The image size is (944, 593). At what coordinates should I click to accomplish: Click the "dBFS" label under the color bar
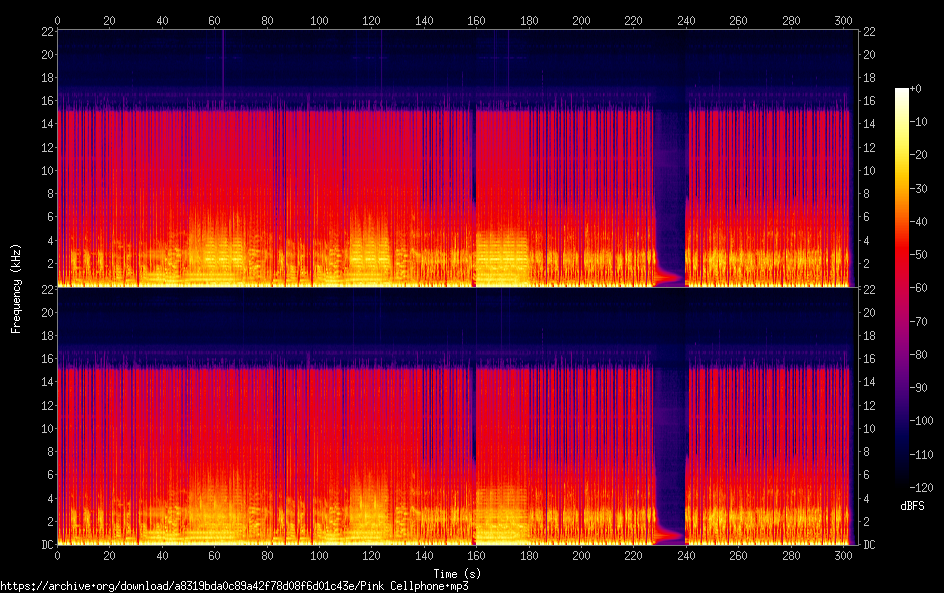click(911, 507)
